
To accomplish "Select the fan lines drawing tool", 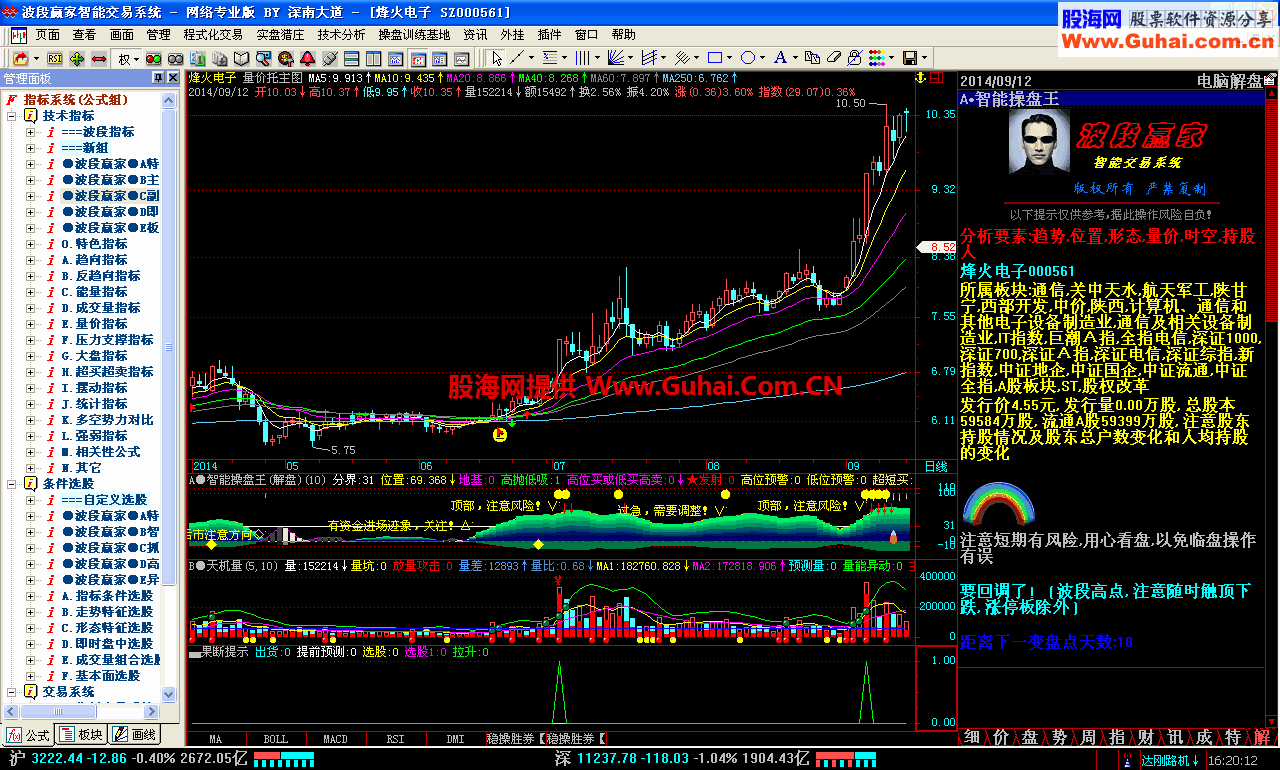I will pos(616,58).
